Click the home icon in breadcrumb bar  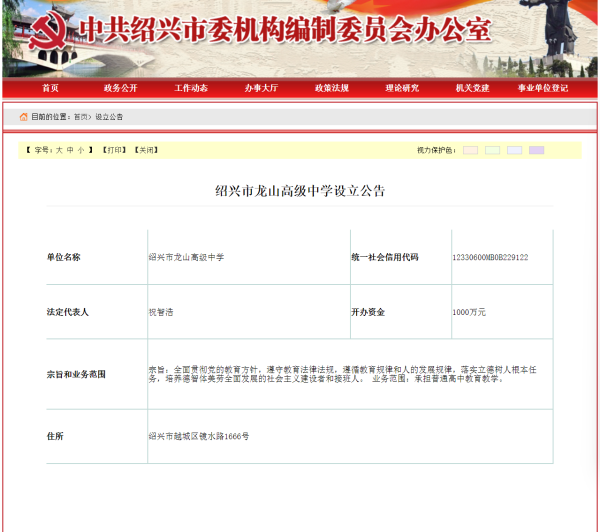click(x=23, y=117)
